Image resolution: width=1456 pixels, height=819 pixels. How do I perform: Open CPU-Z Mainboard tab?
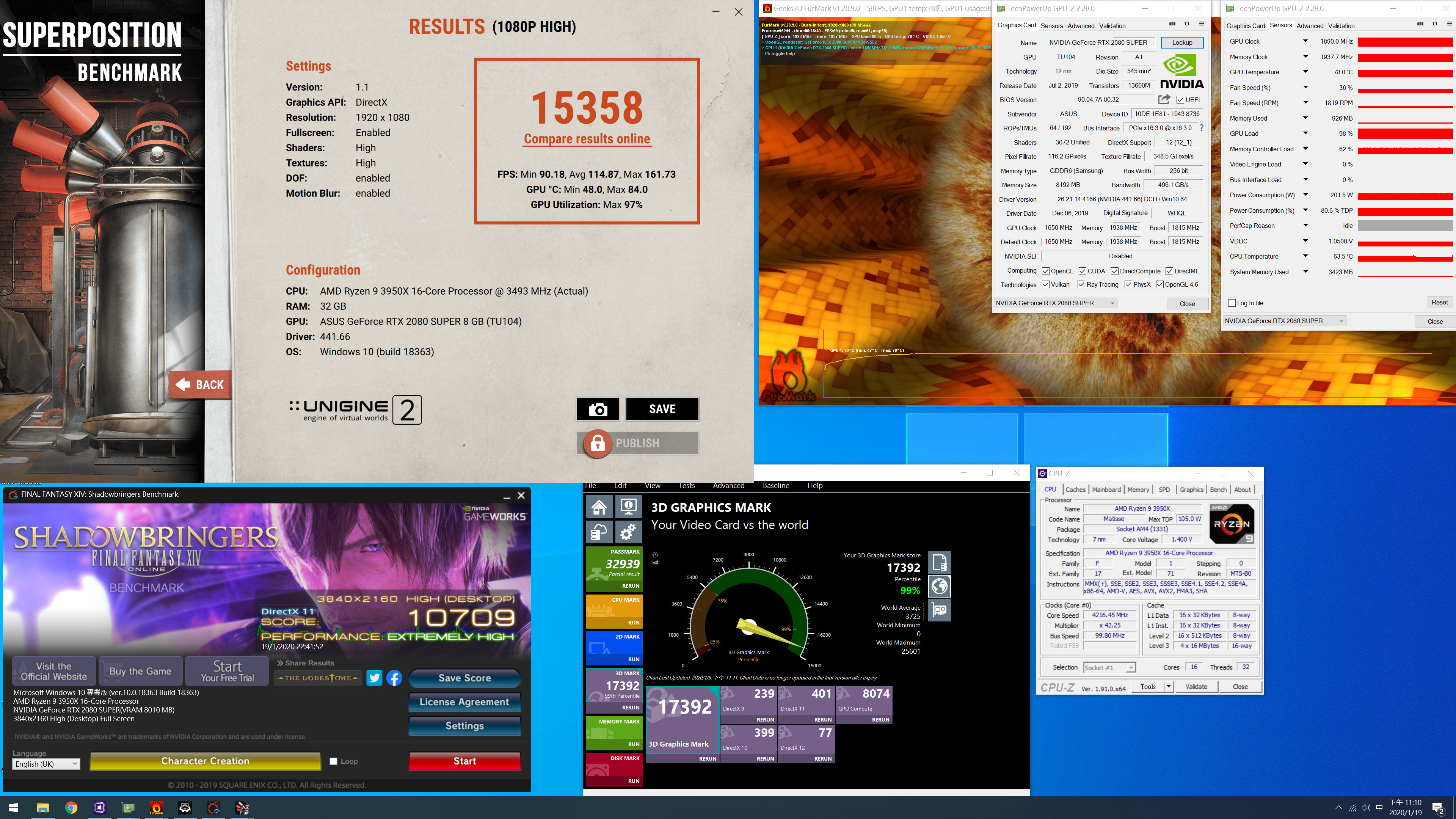pos(1106,490)
